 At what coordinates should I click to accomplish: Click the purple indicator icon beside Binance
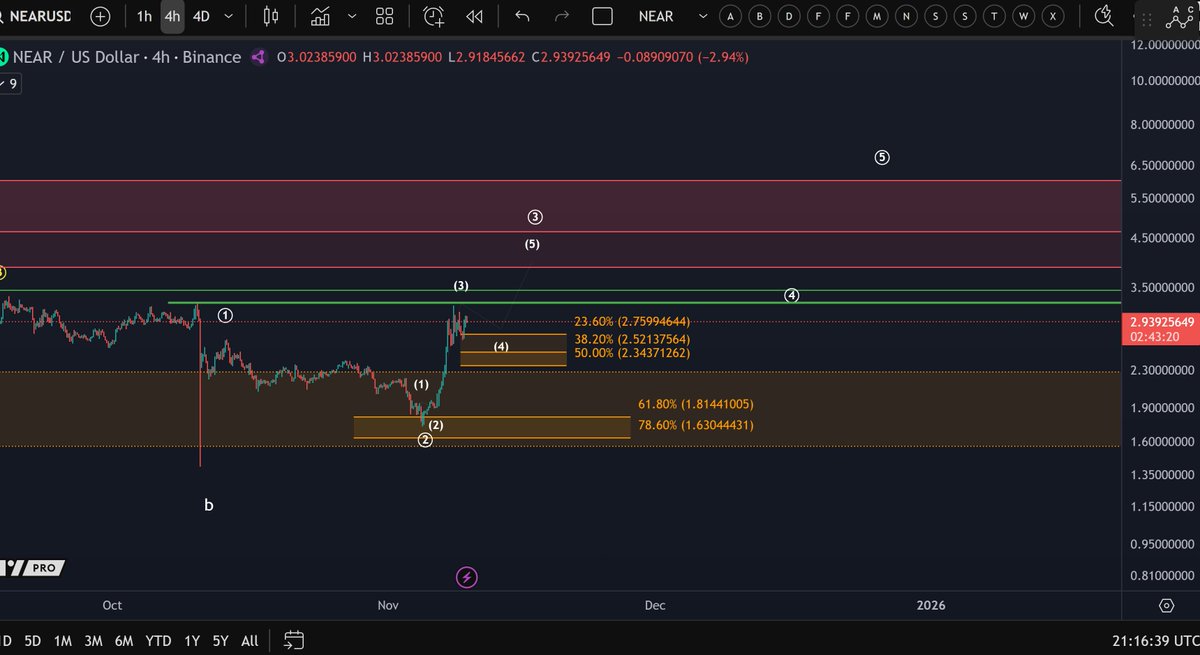pos(258,57)
